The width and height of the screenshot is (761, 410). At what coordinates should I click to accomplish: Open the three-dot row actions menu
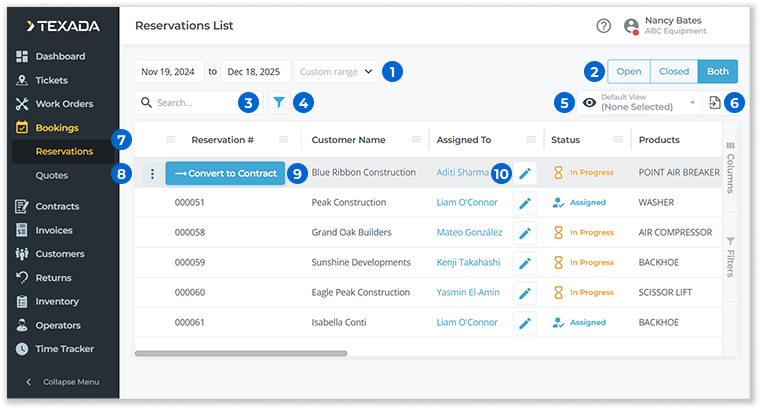[152, 173]
